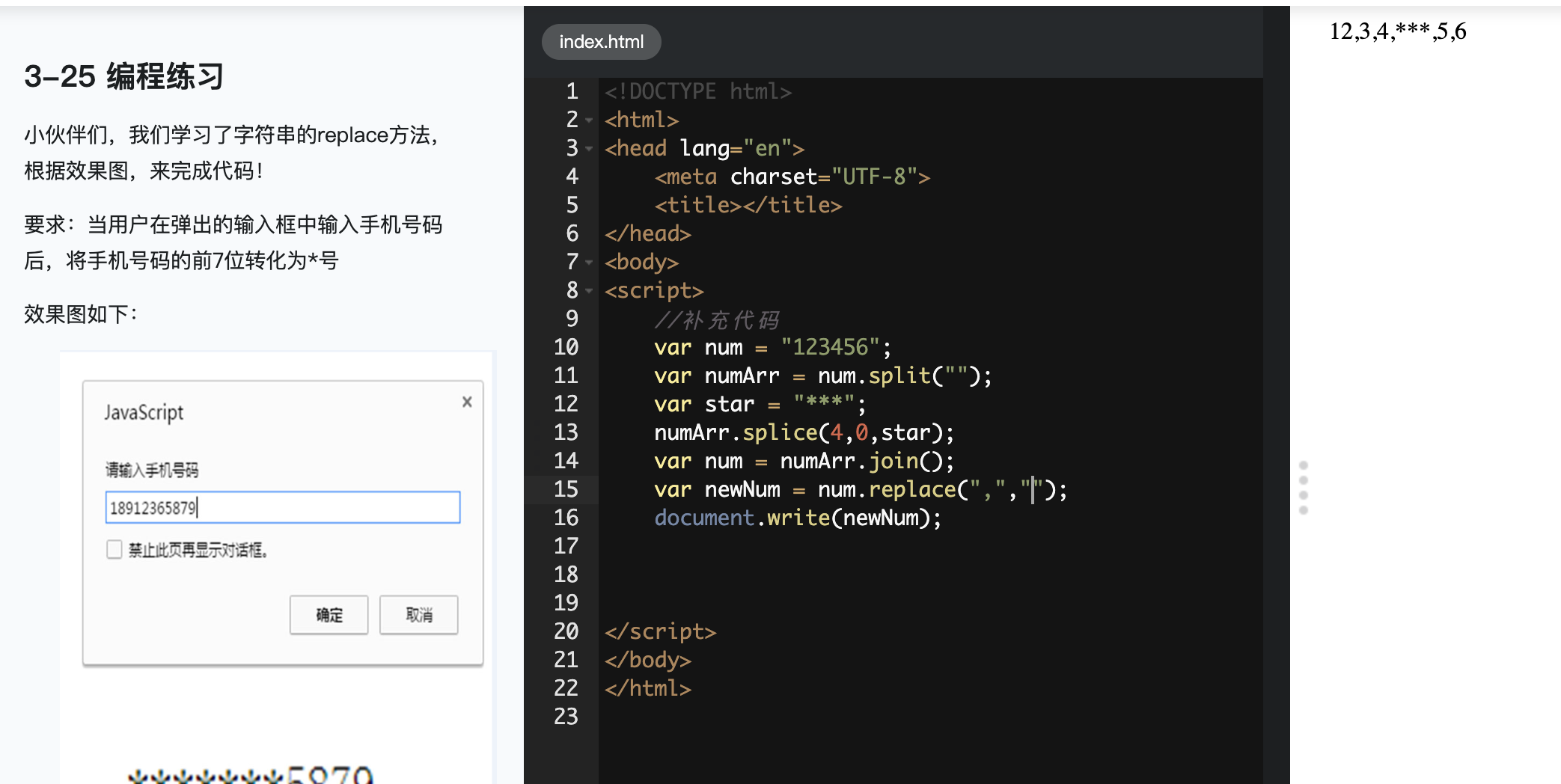
Task: Click the closing </script> tag
Action: pos(660,631)
